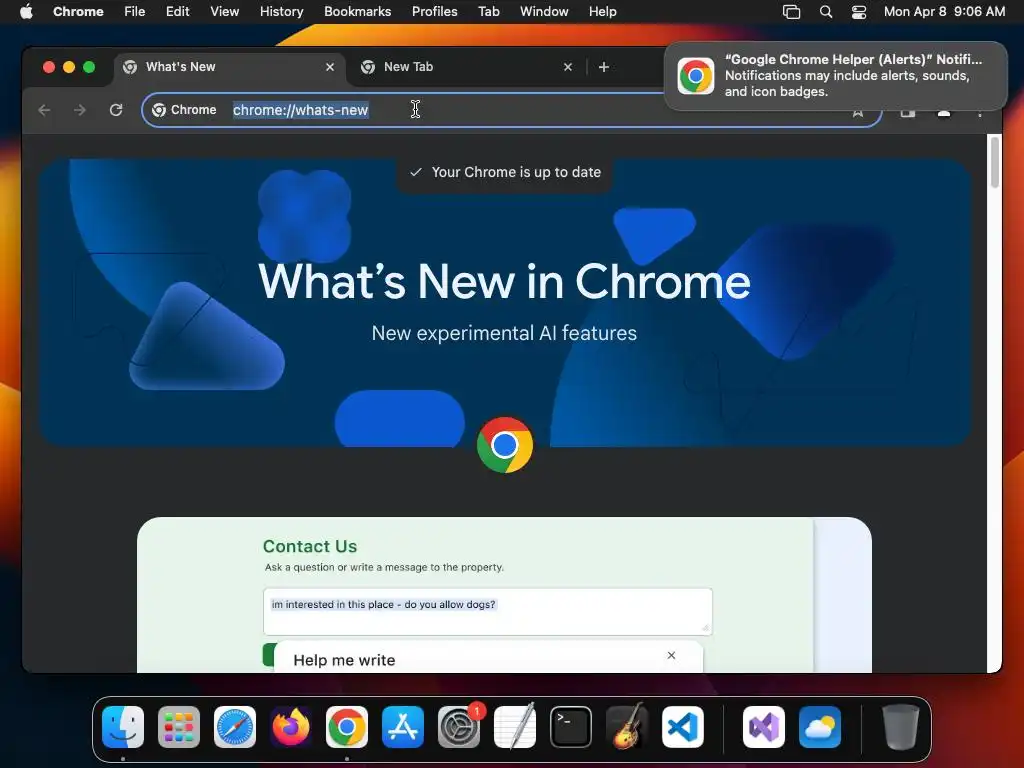
Task: Switch to the New Tab tab
Action: click(x=465, y=67)
